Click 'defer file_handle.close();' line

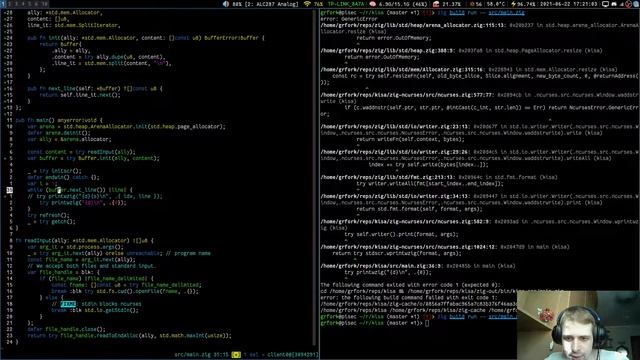point(67,329)
